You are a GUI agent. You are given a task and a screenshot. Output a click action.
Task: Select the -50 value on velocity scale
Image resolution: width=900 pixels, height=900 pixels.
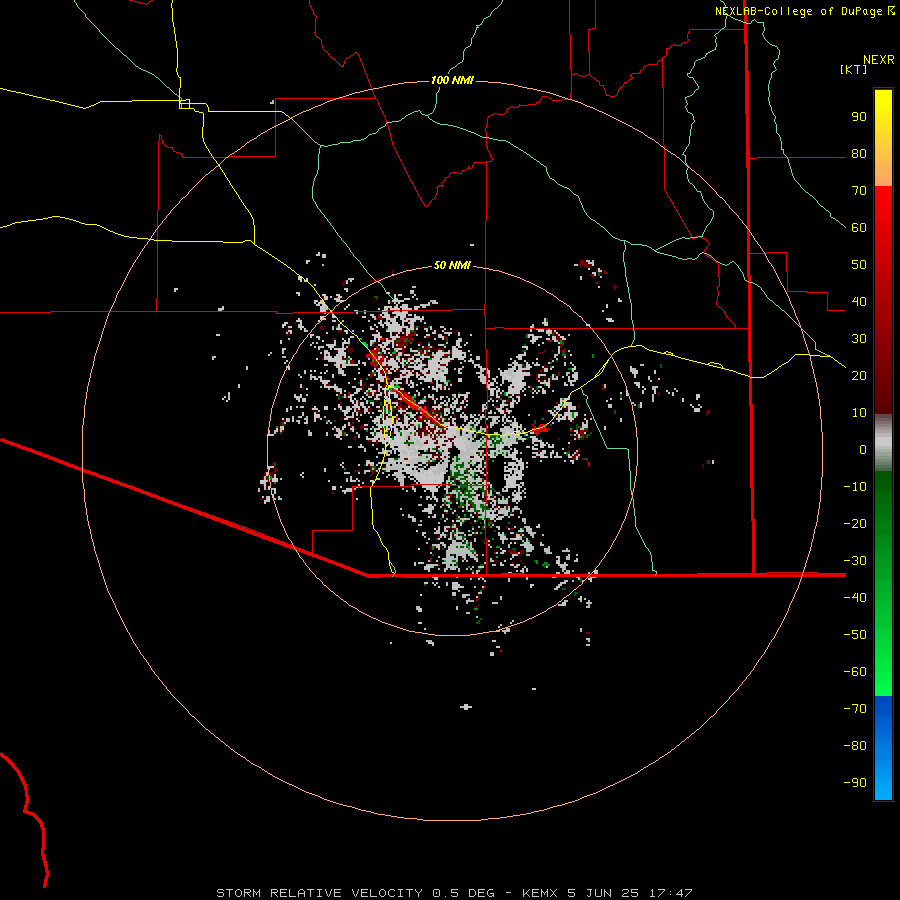pyautogui.click(x=855, y=634)
